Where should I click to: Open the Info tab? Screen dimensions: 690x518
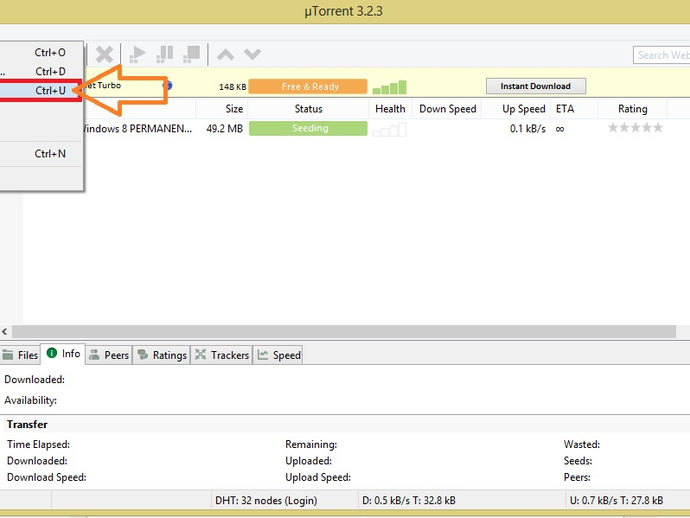pyautogui.click(x=63, y=354)
